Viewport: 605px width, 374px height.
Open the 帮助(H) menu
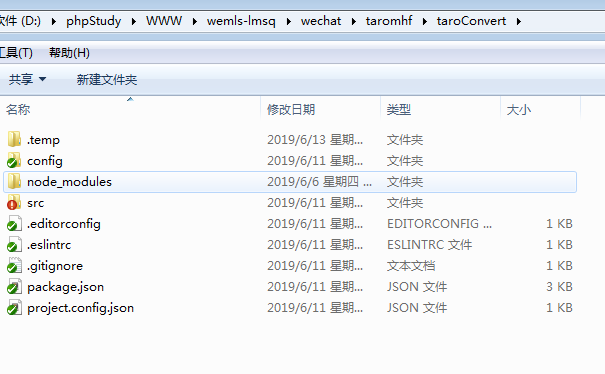pyautogui.click(x=69, y=52)
